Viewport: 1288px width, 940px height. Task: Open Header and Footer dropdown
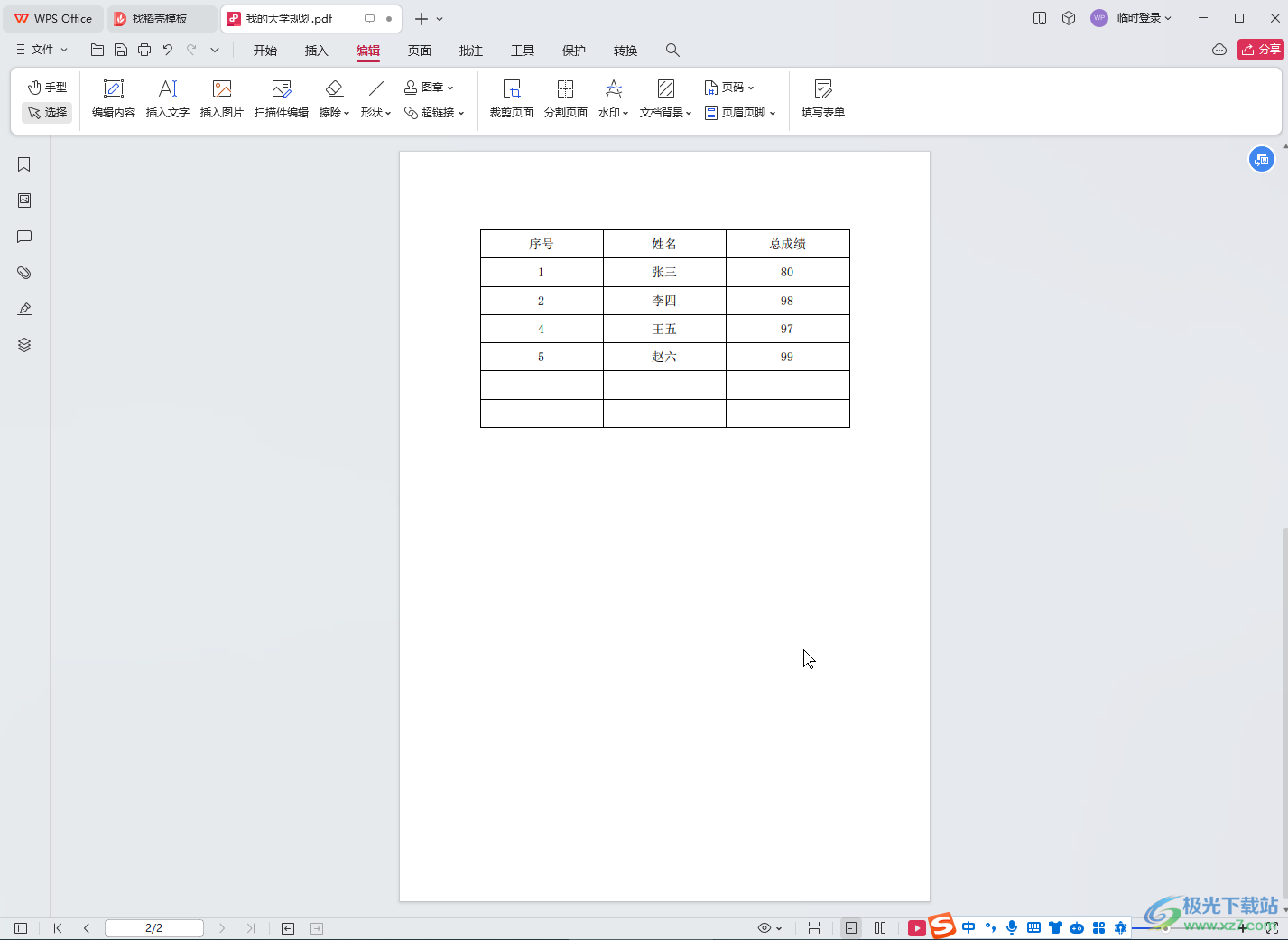point(740,113)
